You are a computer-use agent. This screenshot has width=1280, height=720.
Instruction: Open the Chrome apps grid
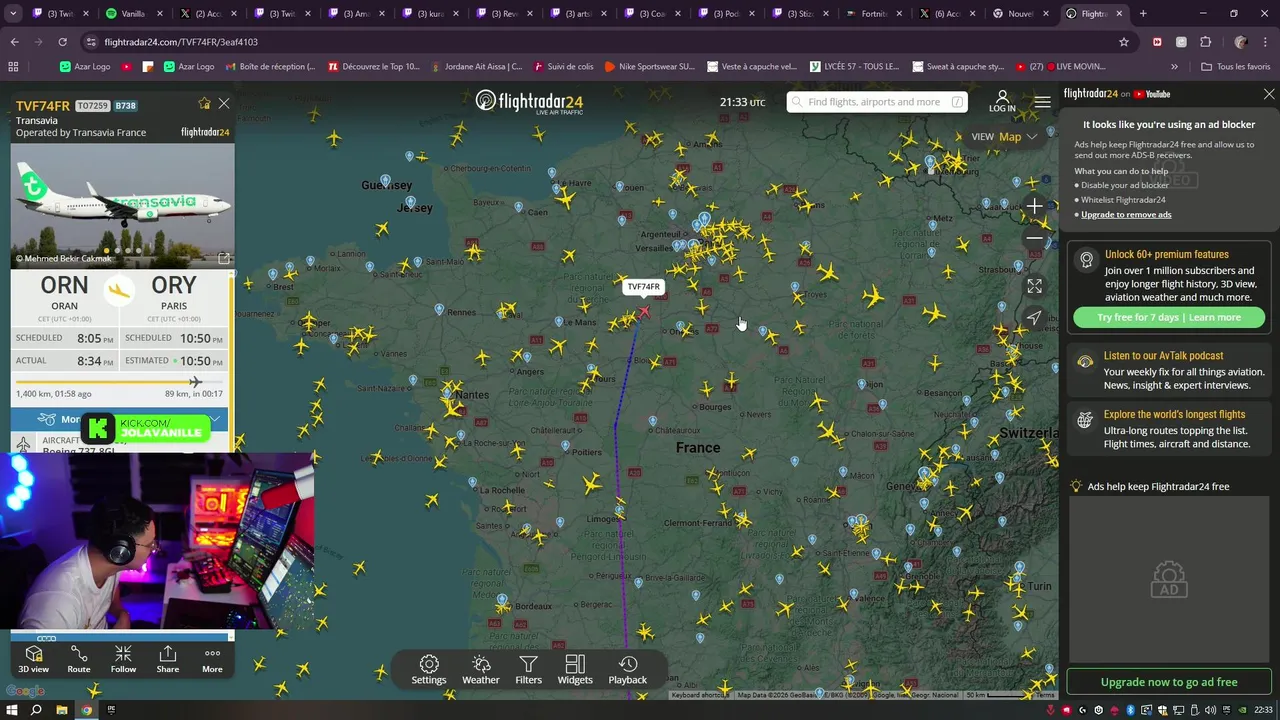(13, 66)
